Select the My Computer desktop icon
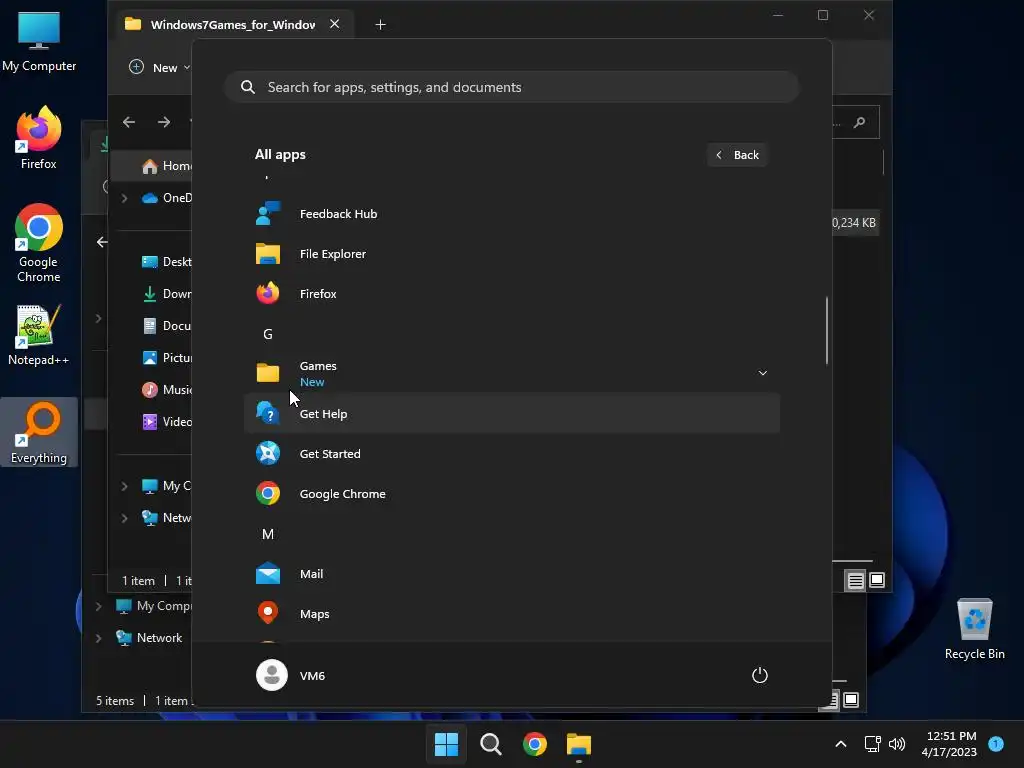The image size is (1024, 768). (x=39, y=42)
